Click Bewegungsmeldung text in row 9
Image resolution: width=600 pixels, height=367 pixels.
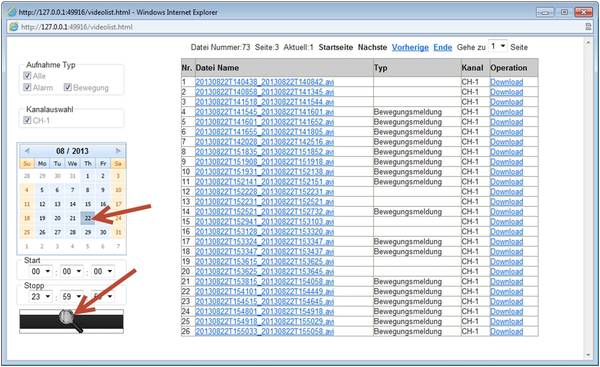click(408, 161)
